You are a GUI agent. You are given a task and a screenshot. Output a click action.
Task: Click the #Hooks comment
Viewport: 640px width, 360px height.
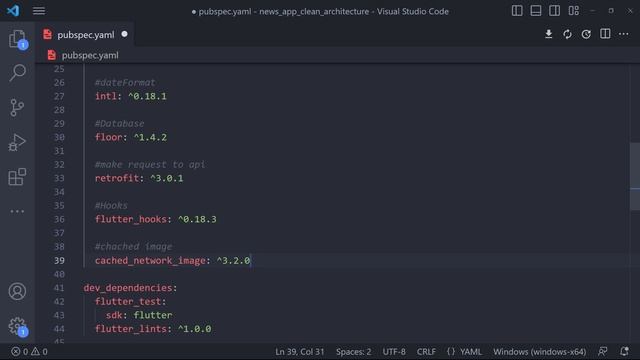pos(111,206)
